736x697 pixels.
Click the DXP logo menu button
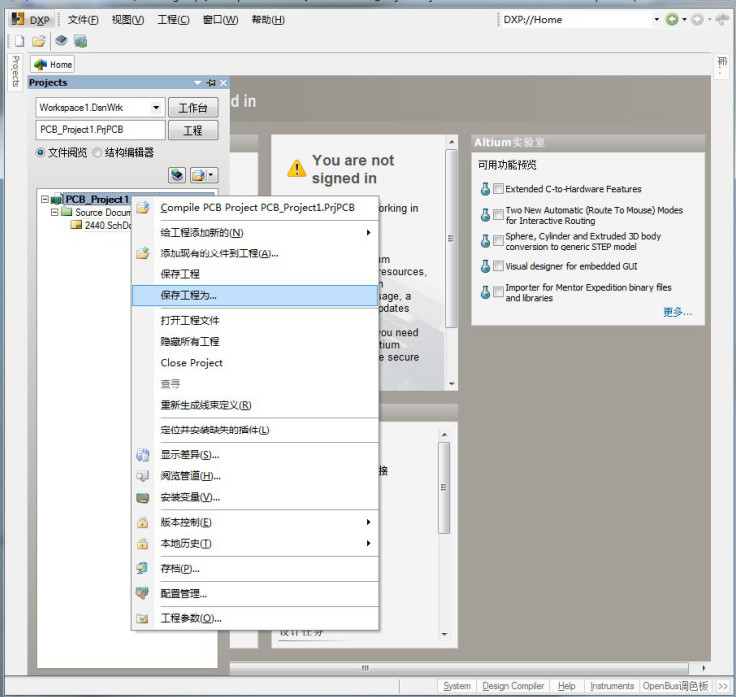pyautogui.click(x=30, y=20)
